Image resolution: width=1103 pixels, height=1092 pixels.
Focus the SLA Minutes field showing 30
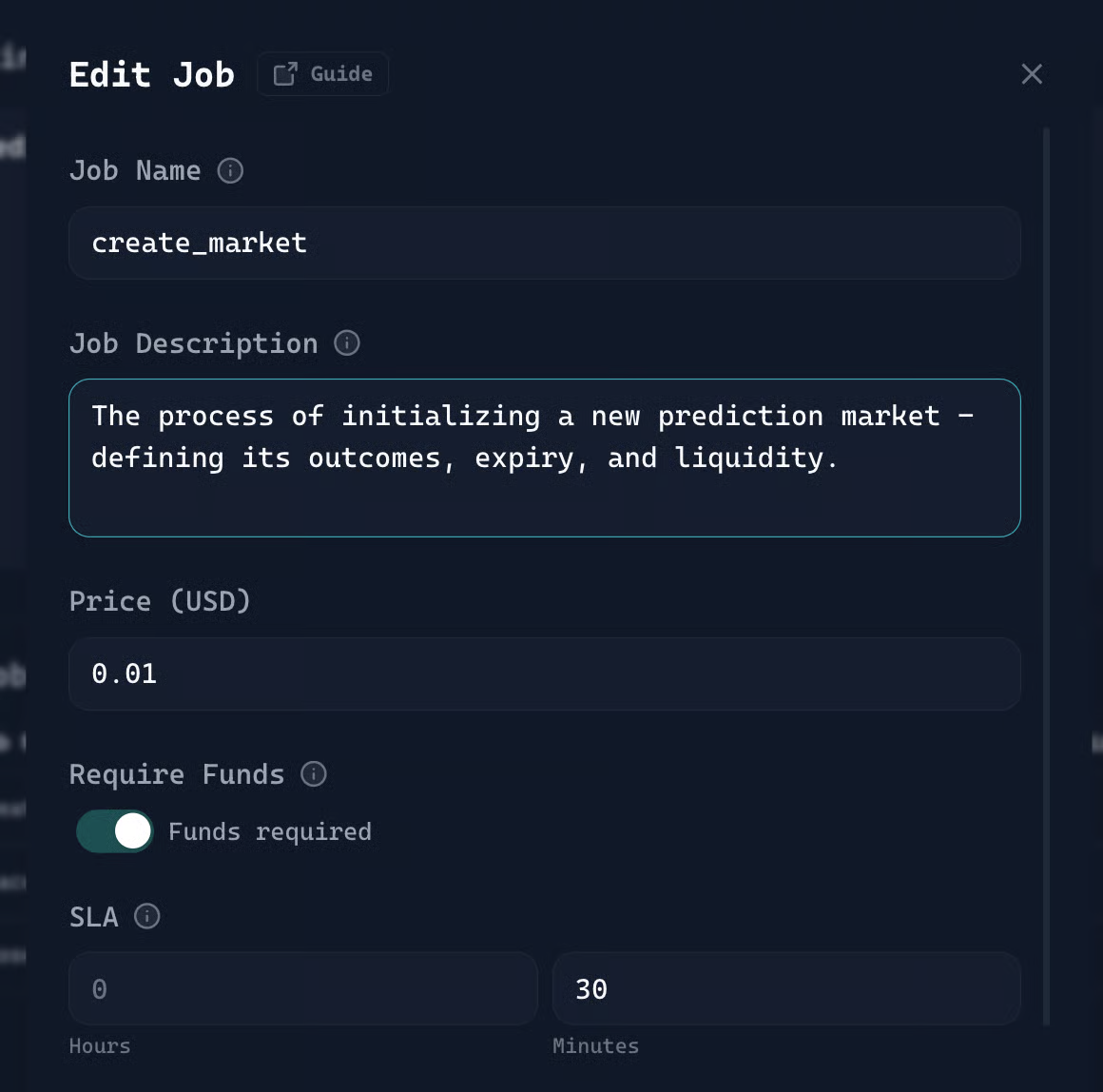tap(785, 989)
